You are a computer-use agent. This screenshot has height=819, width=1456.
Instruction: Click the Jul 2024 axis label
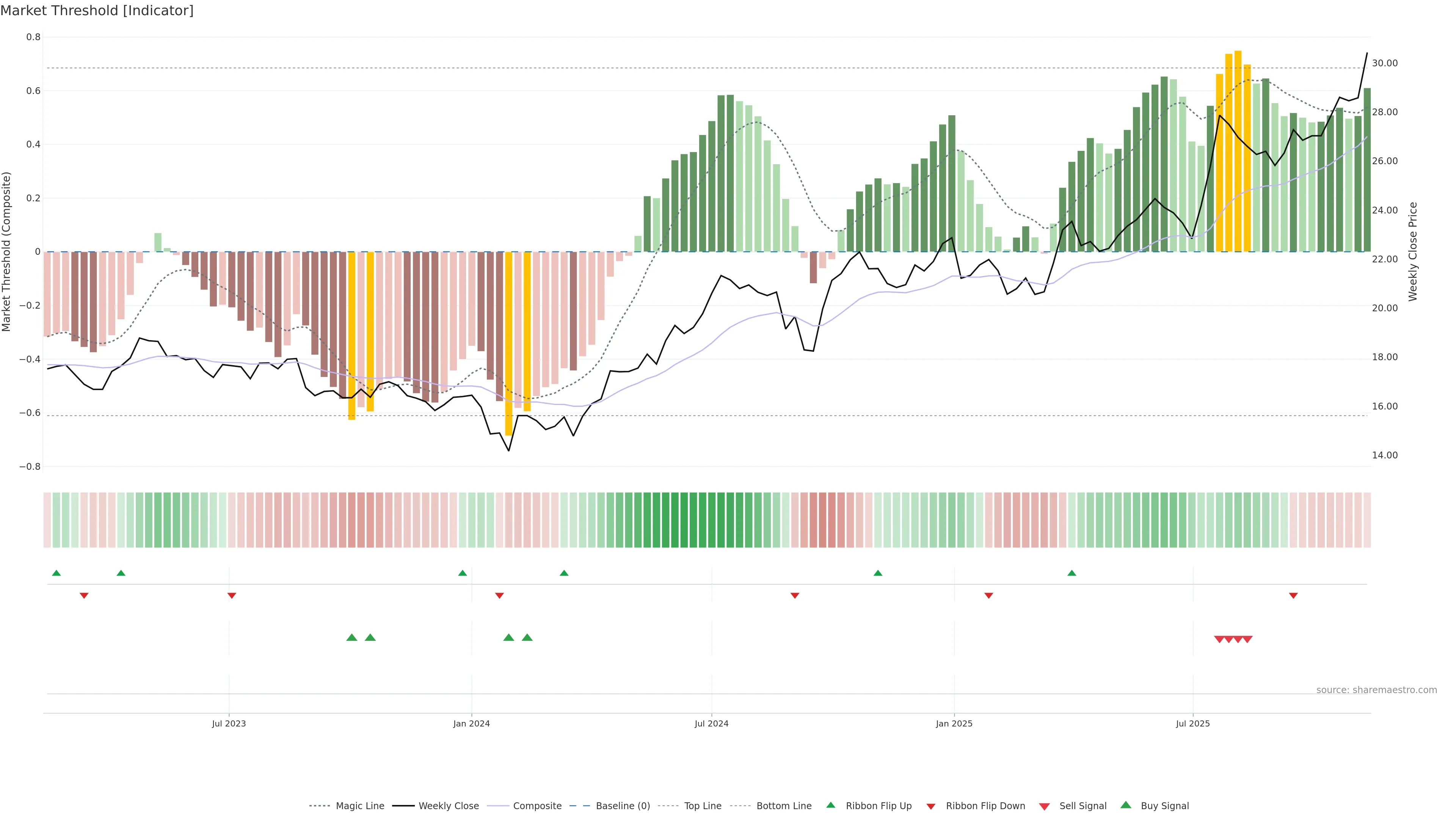coord(711,723)
